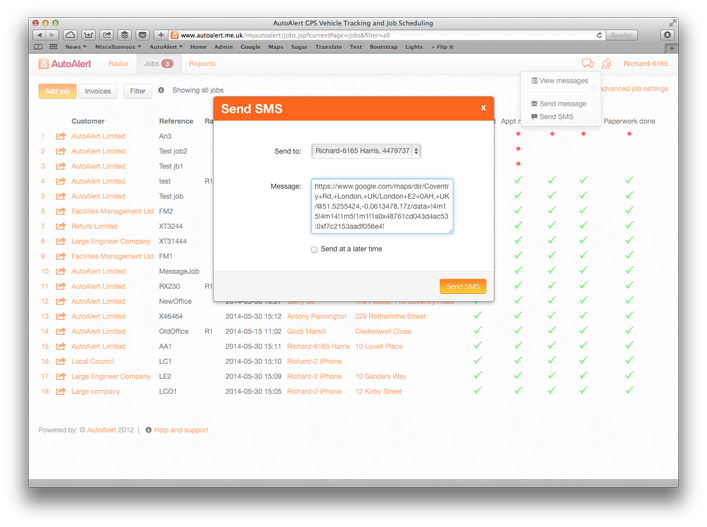Click the Reader button in address bar
The width and height of the screenshot is (707, 527).
click(621, 35)
